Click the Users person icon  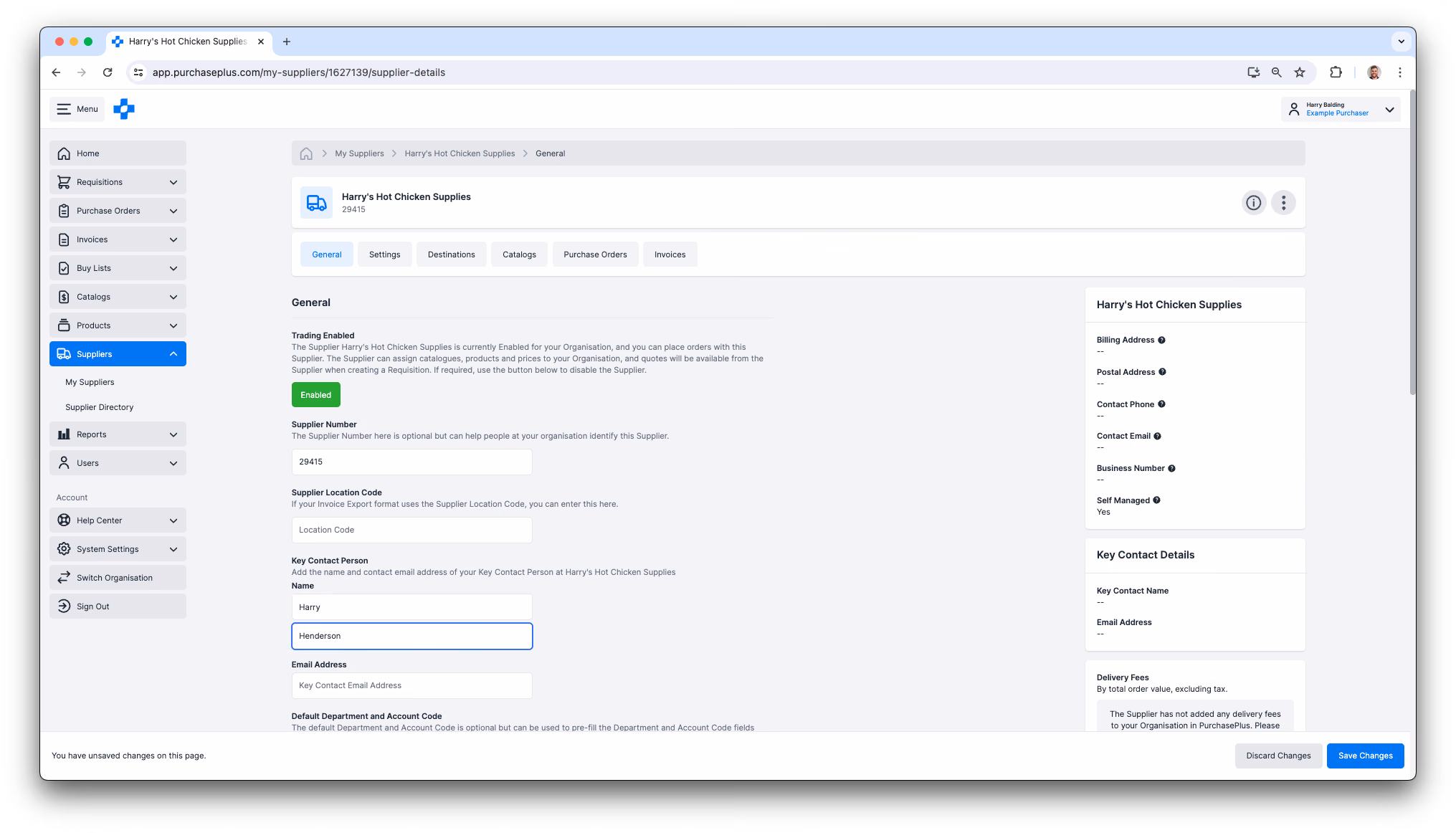pyautogui.click(x=64, y=463)
